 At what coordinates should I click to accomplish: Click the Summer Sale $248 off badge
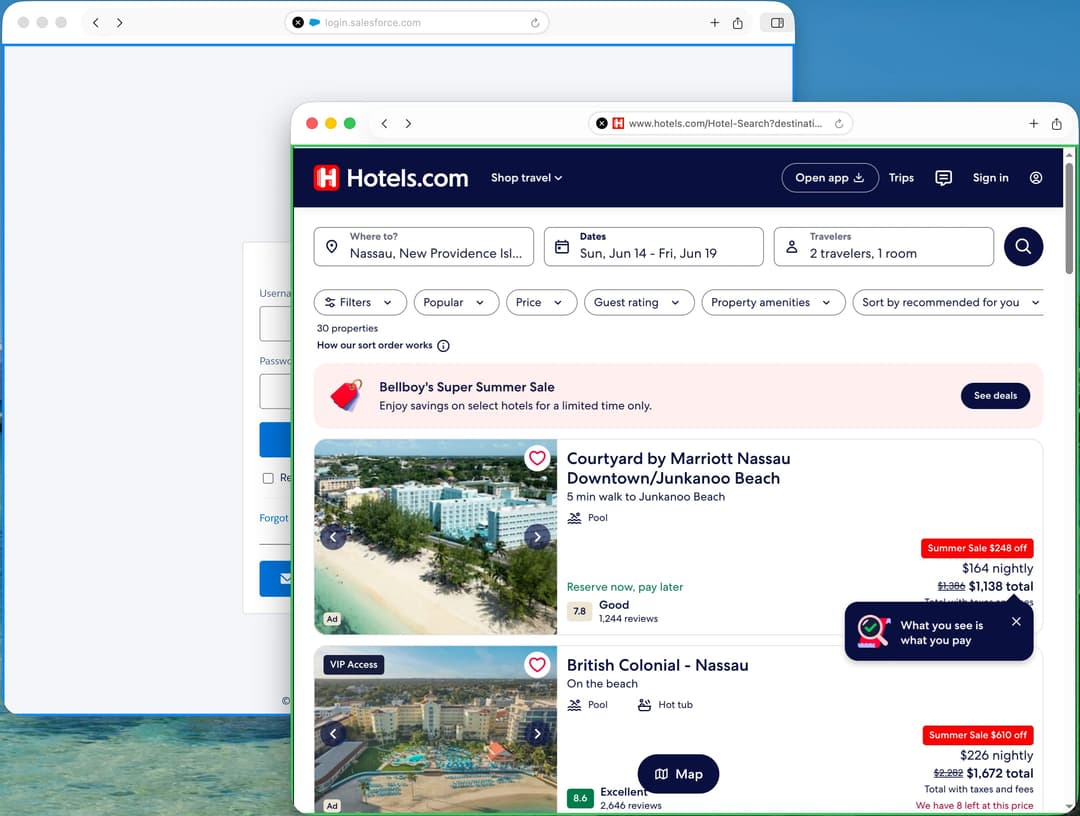[x=977, y=548]
